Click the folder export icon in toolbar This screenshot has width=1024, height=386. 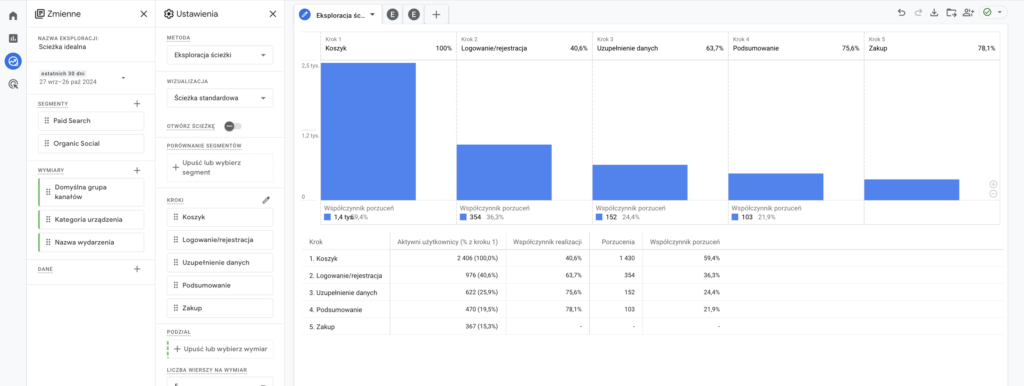(951, 12)
